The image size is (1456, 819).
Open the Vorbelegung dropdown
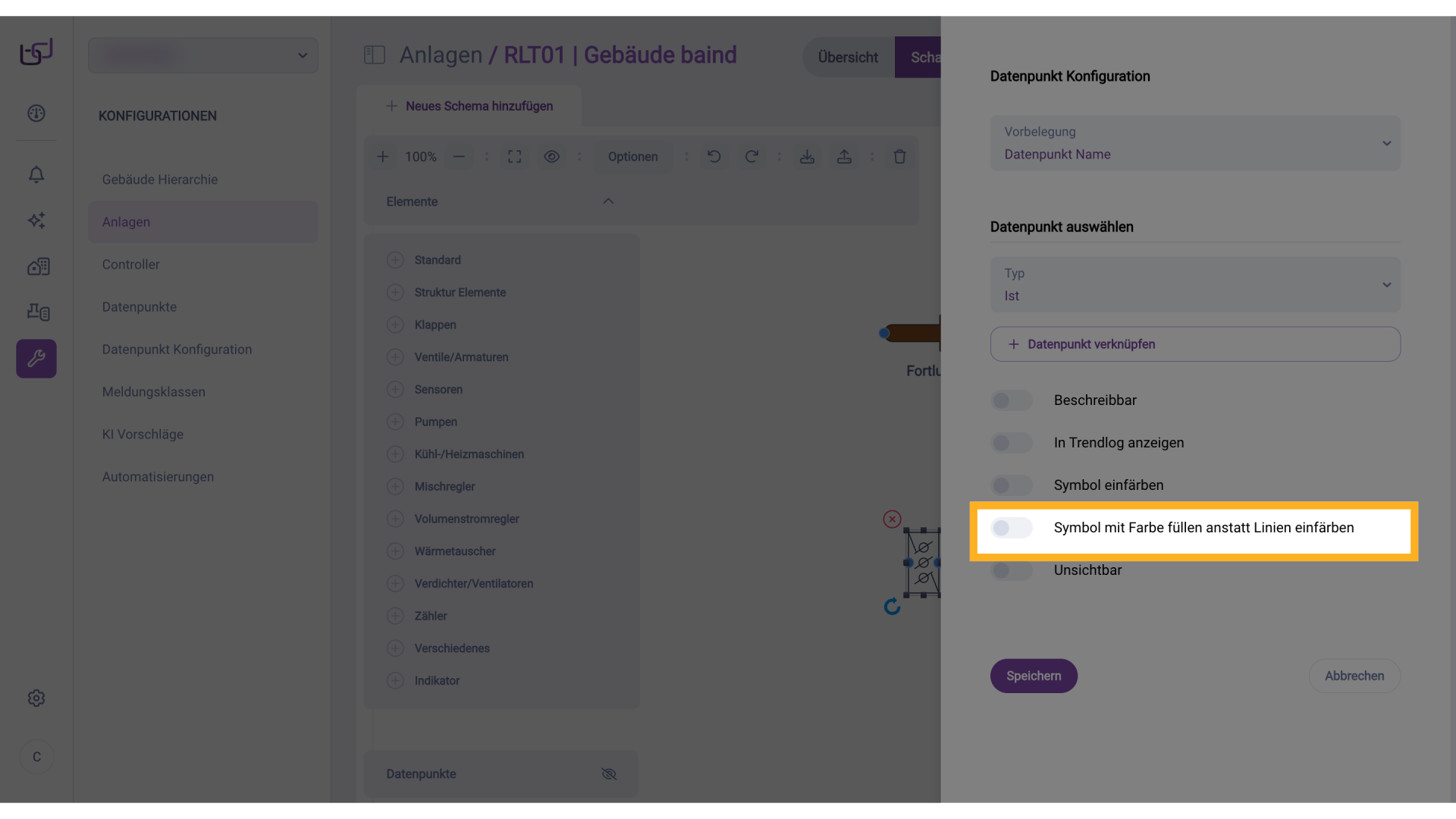(x=1194, y=143)
